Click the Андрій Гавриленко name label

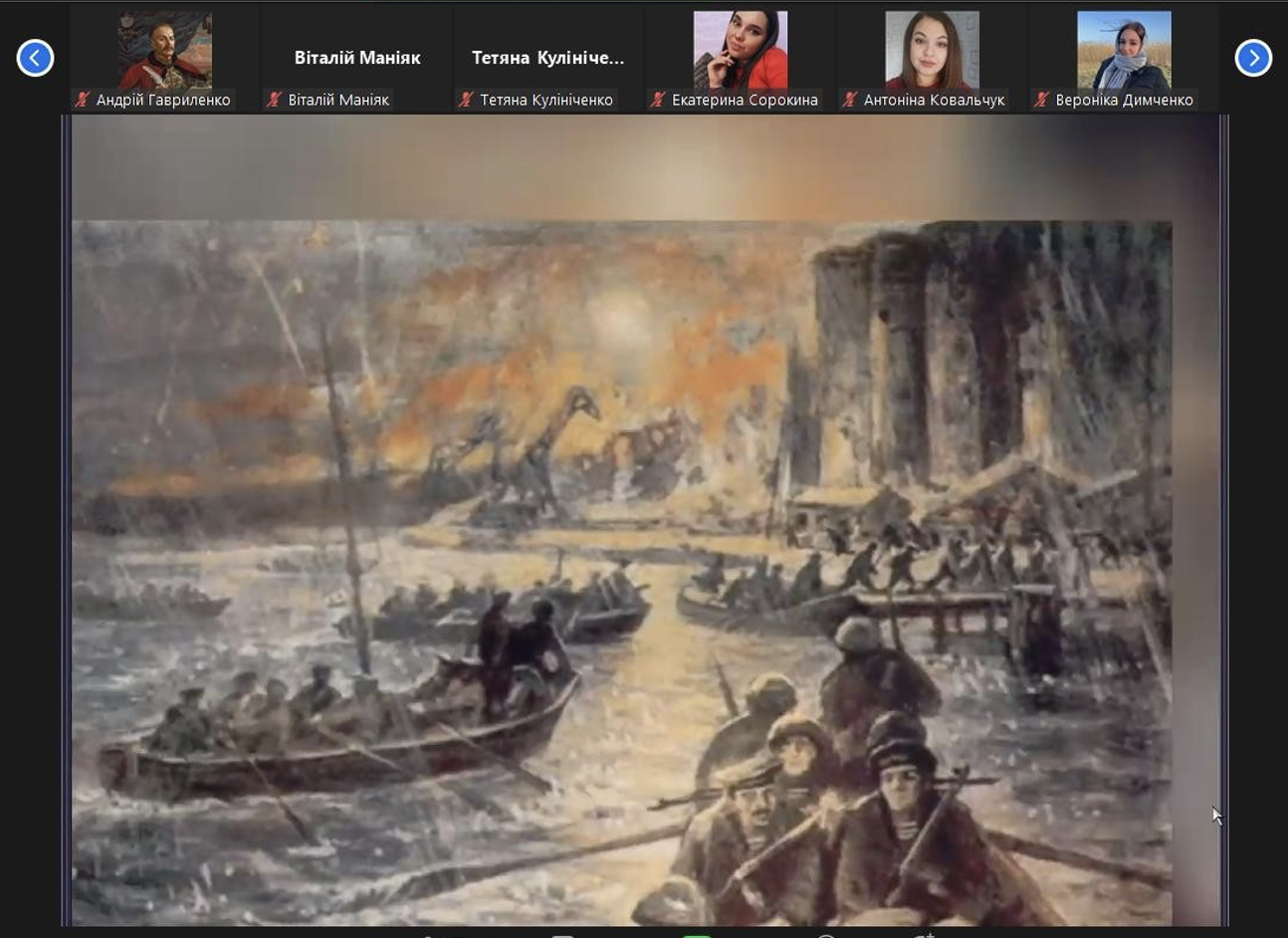point(163,100)
